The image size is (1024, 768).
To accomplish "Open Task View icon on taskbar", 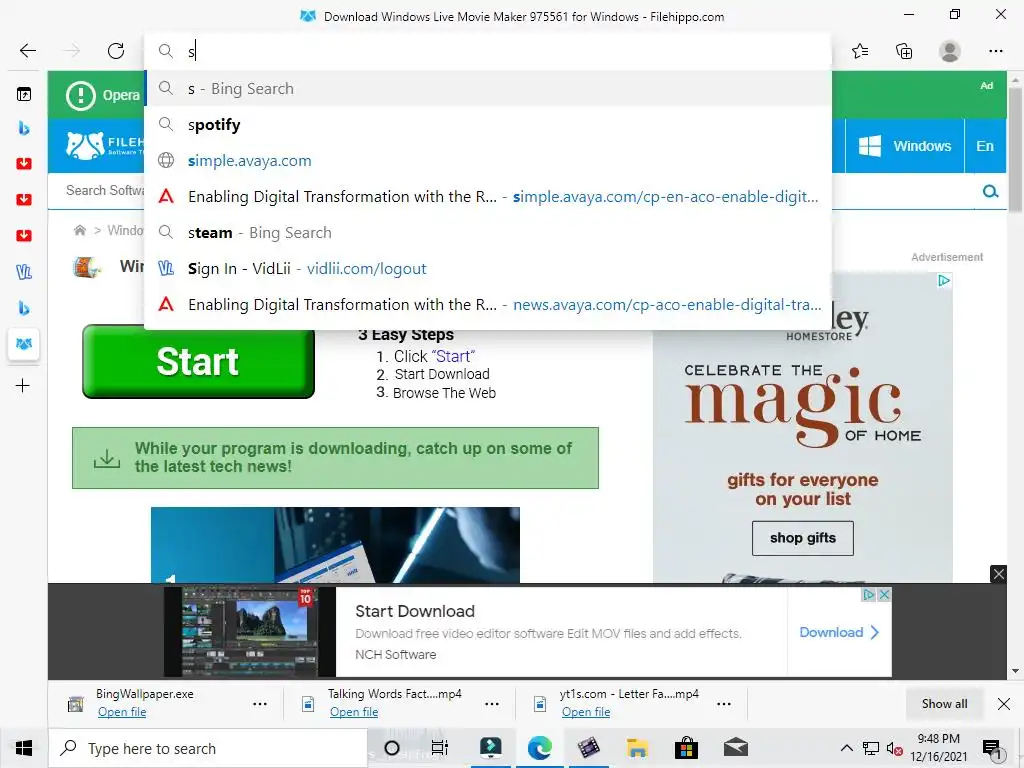I will tap(440, 748).
